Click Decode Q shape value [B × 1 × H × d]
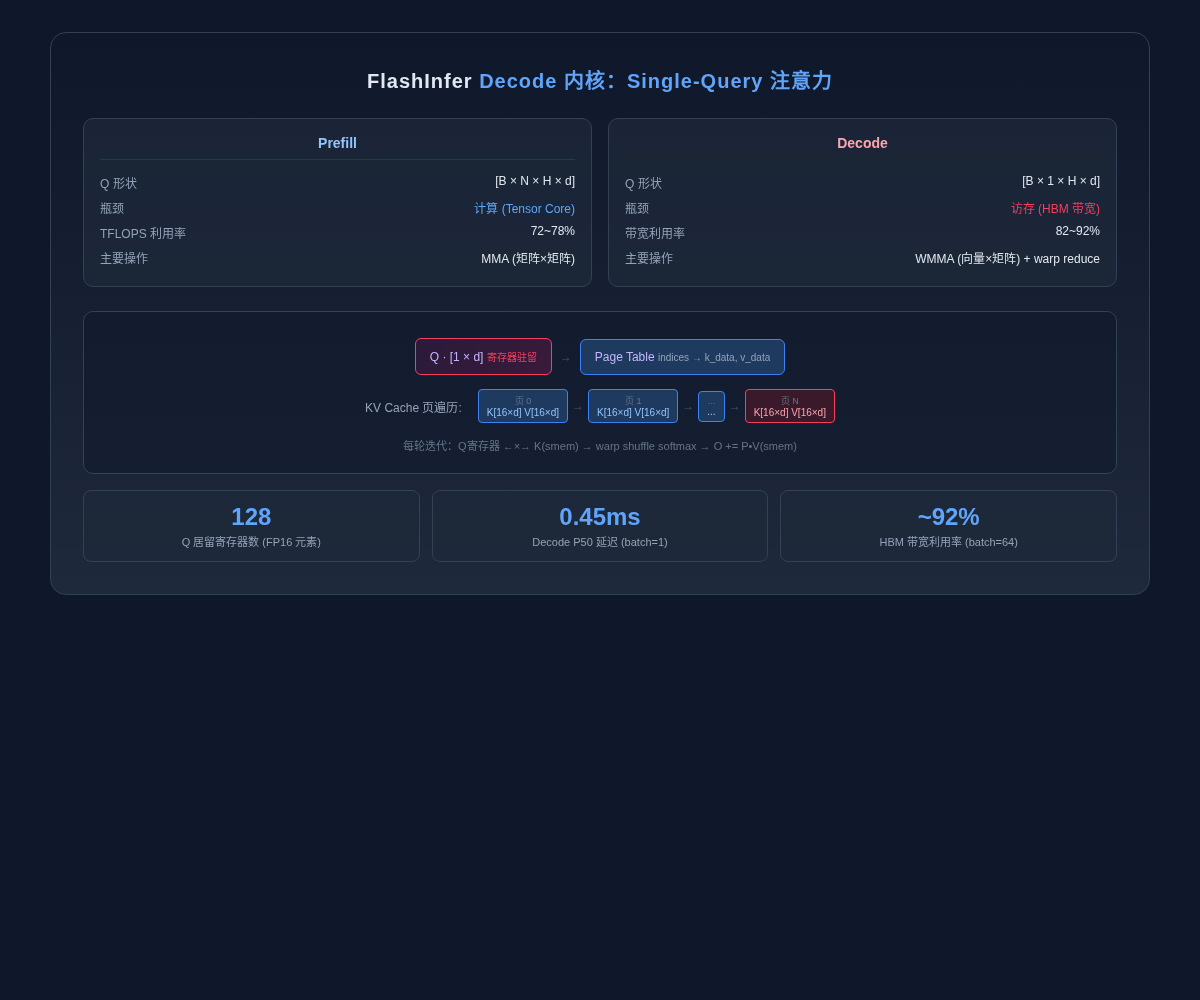 (1061, 181)
